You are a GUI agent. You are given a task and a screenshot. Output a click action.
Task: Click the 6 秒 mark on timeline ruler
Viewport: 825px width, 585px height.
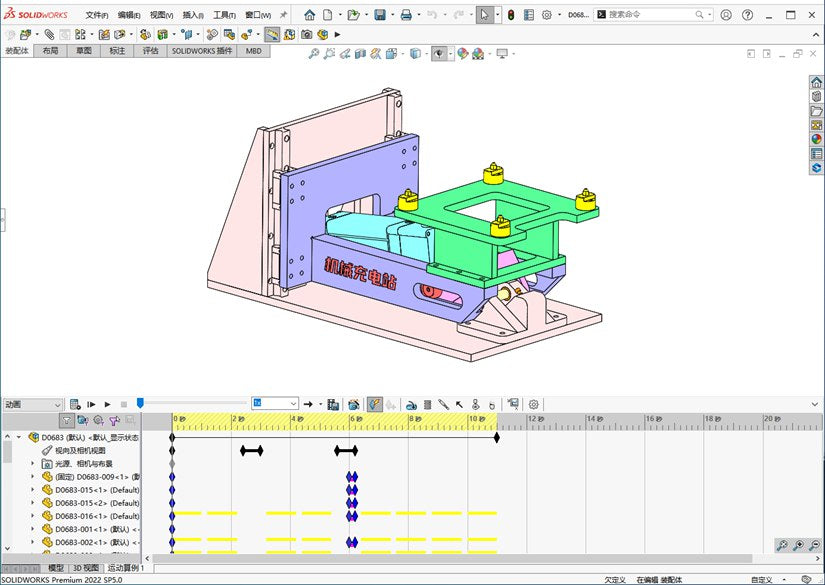click(356, 419)
